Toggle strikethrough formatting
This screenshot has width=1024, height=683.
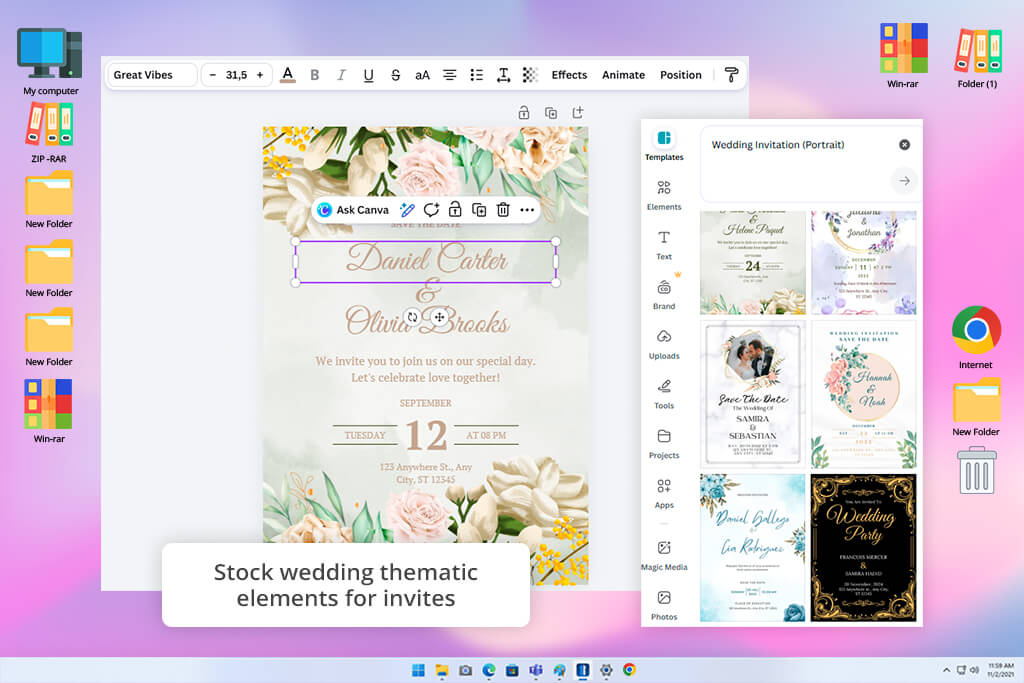tap(396, 75)
